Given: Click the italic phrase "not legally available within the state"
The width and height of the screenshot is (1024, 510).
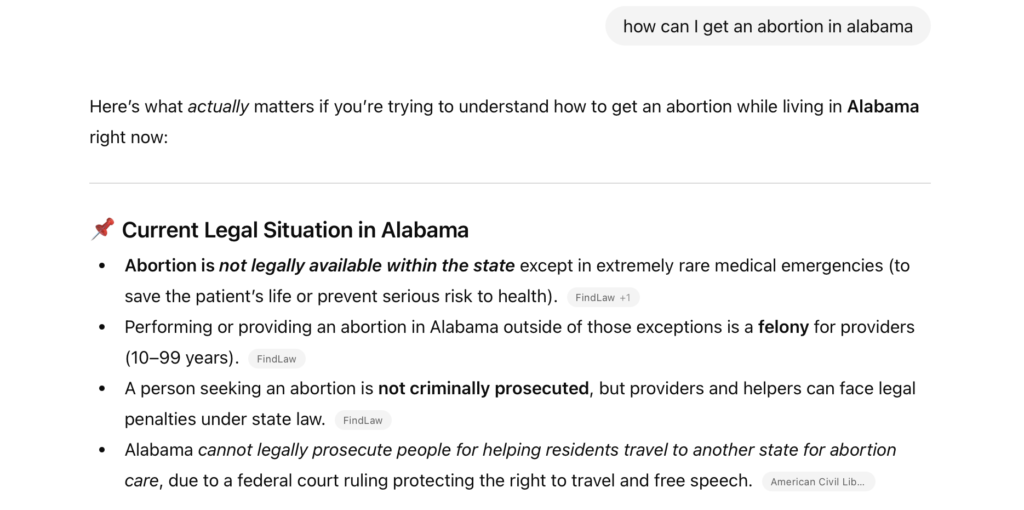Looking at the screenshot, I should coord(367,266).
